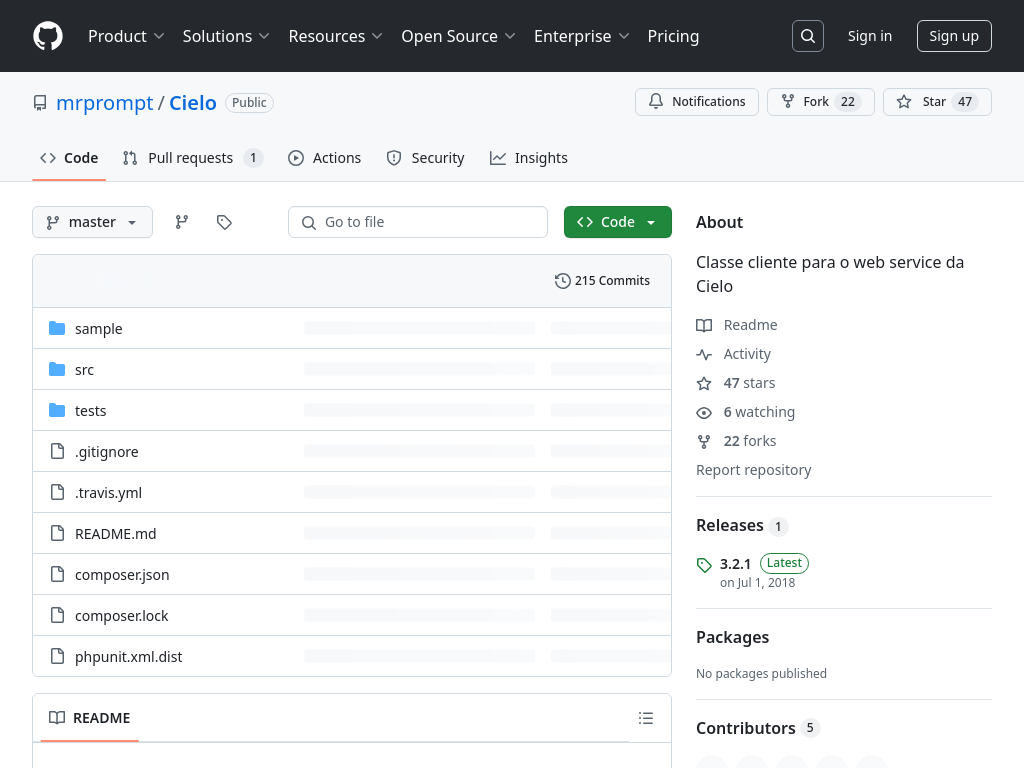Image resolution: width=1024 pixels, height=768 pixels.
Task: Fork the repository with Fork button
Action: pyautogui.click(x=821, y=102)
